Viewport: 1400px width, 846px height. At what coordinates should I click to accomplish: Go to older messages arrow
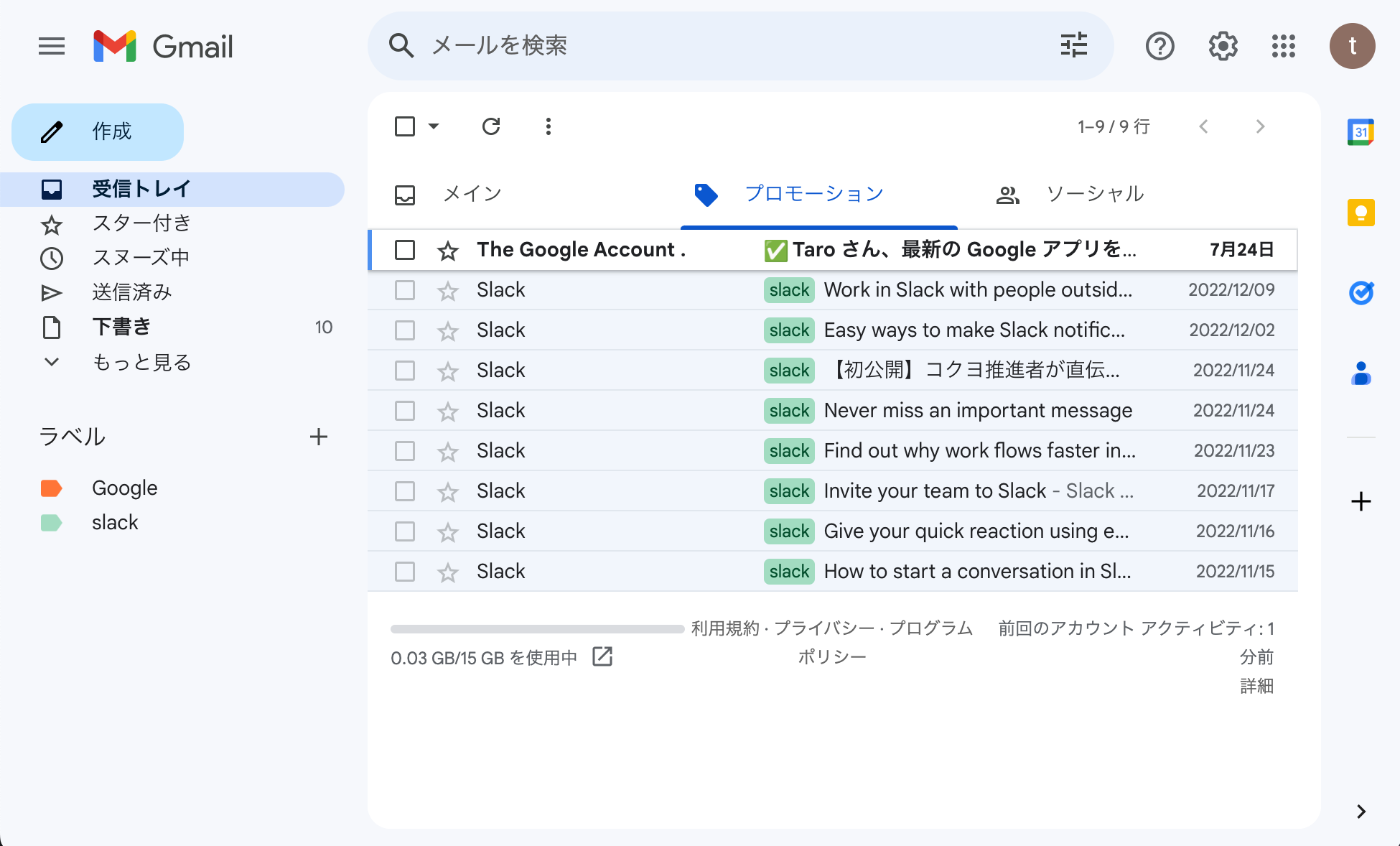coord(1260,127)
